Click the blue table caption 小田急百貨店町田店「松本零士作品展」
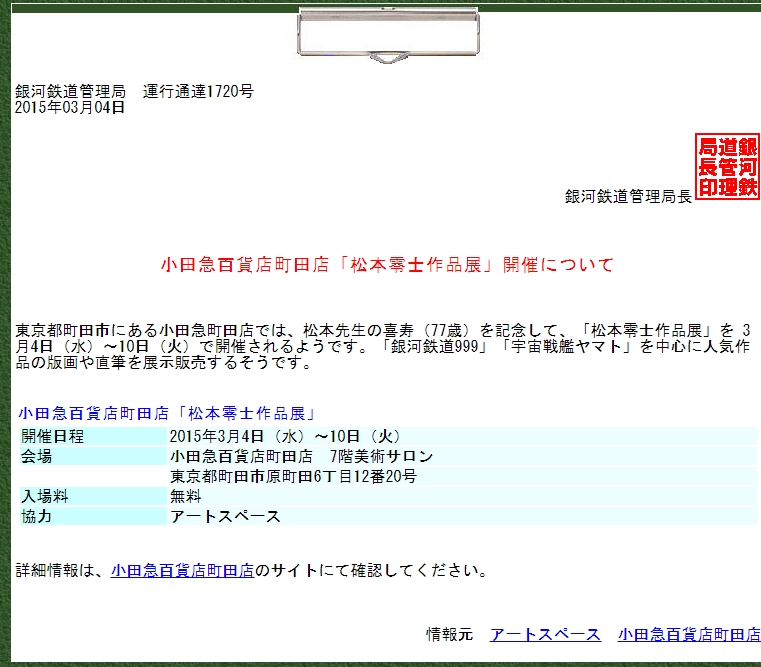 click(167, 414)
